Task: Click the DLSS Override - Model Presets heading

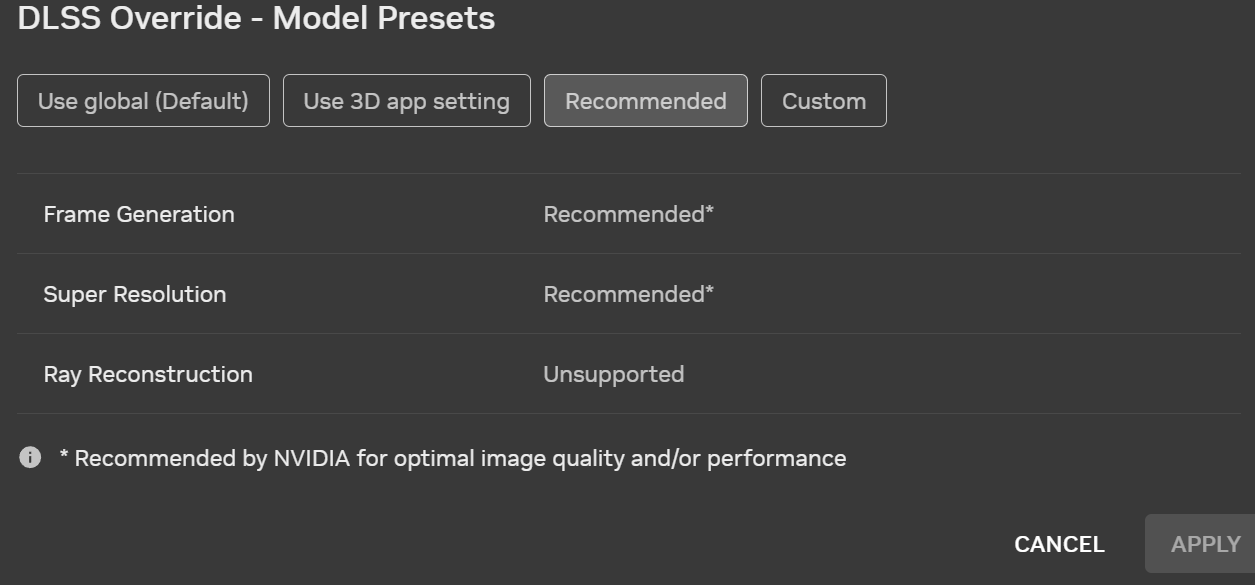Action: click(256, 18)
